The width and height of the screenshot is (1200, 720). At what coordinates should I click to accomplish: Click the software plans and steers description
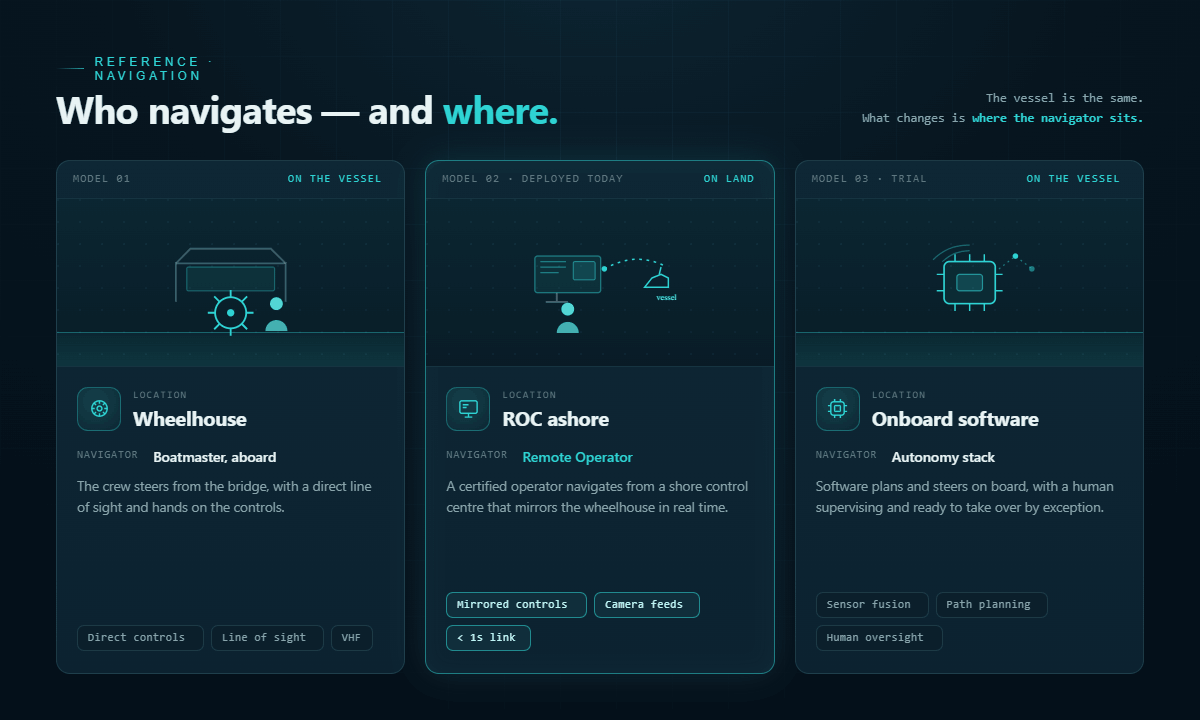(x=965, y=497)
